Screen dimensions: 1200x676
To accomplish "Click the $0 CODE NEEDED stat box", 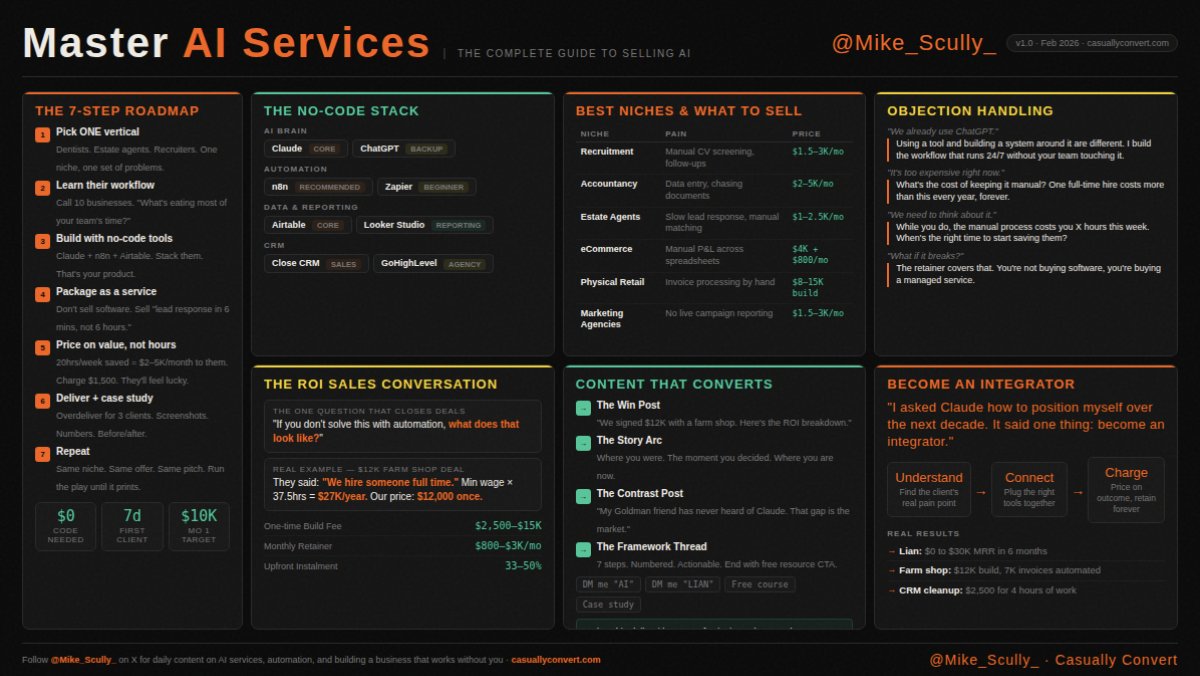I will (x=66, y=526).
